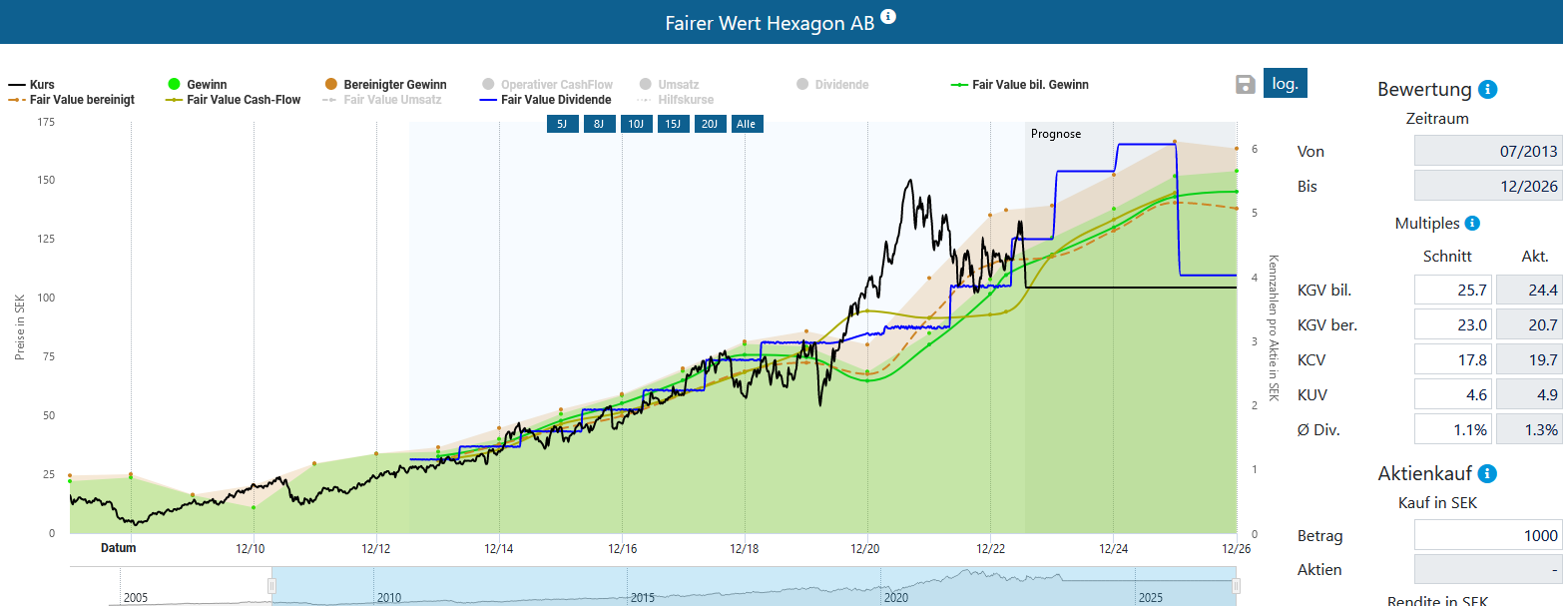Enable the Operativer CashFlow series
This screenshot has width=1568, height=606.
[x=547, y=85]
